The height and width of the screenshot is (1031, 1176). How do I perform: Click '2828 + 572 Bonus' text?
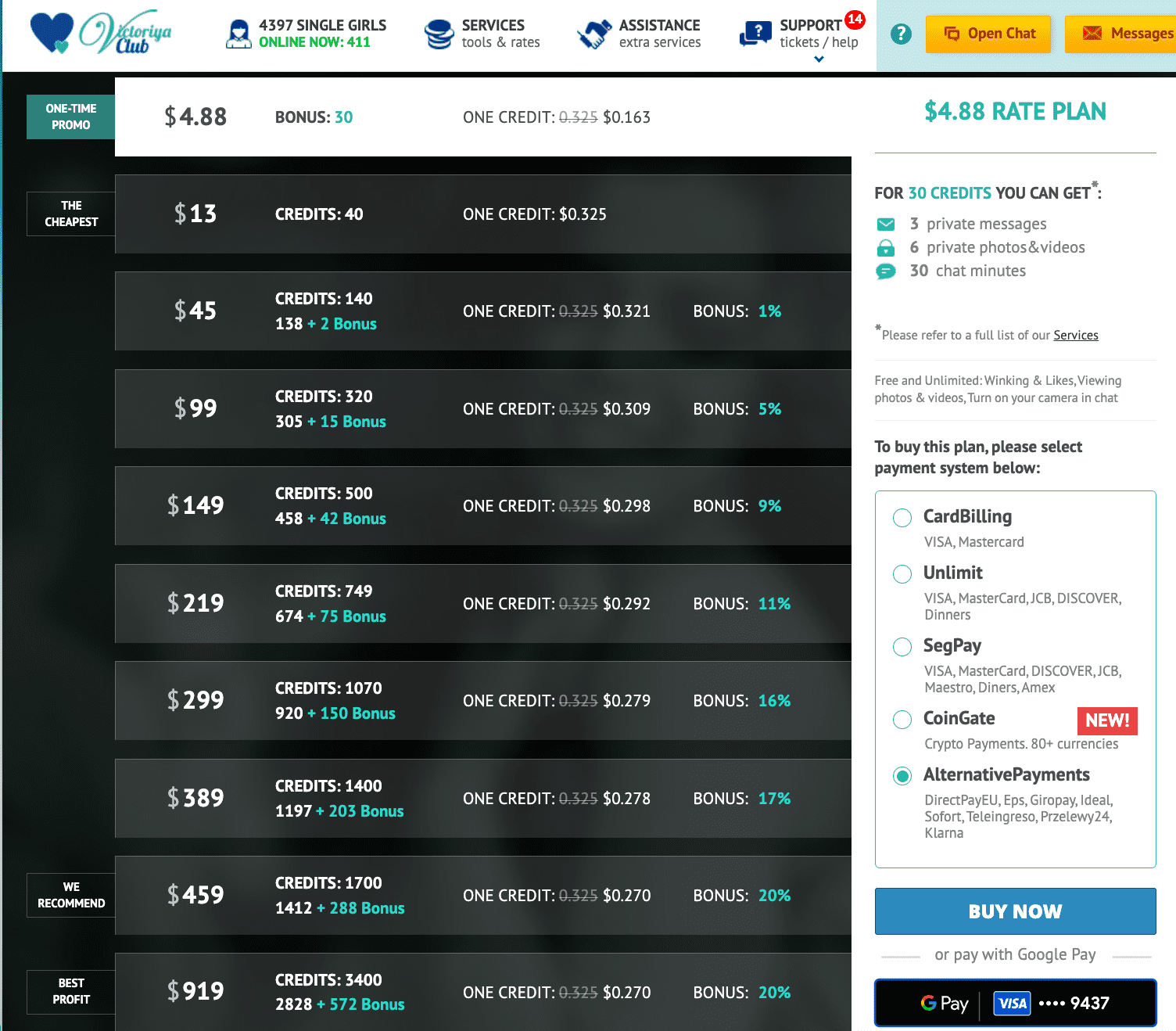pos(340,1004)
